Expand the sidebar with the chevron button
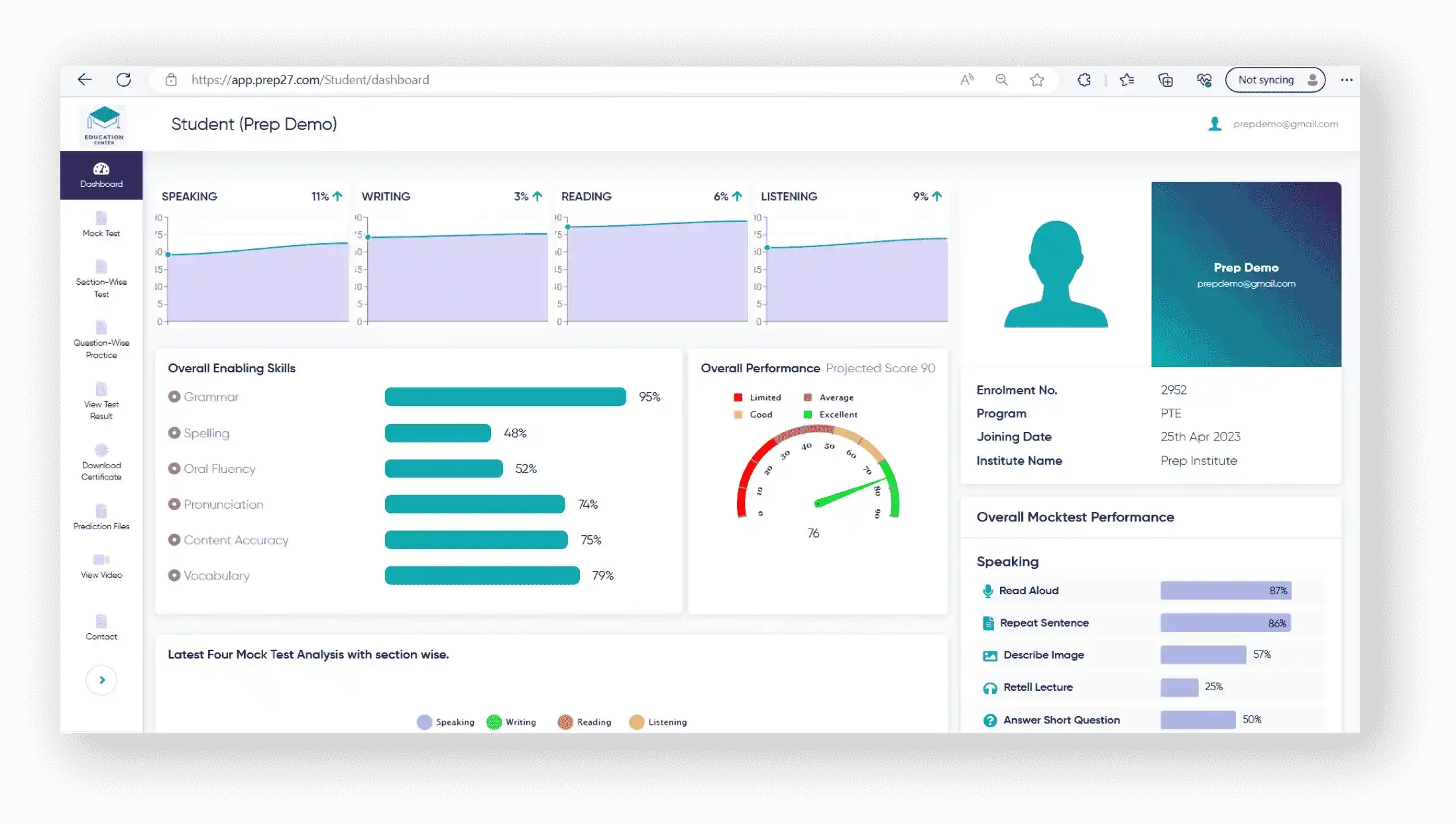This screenshot has width=1456, height=824. (101, 680)
